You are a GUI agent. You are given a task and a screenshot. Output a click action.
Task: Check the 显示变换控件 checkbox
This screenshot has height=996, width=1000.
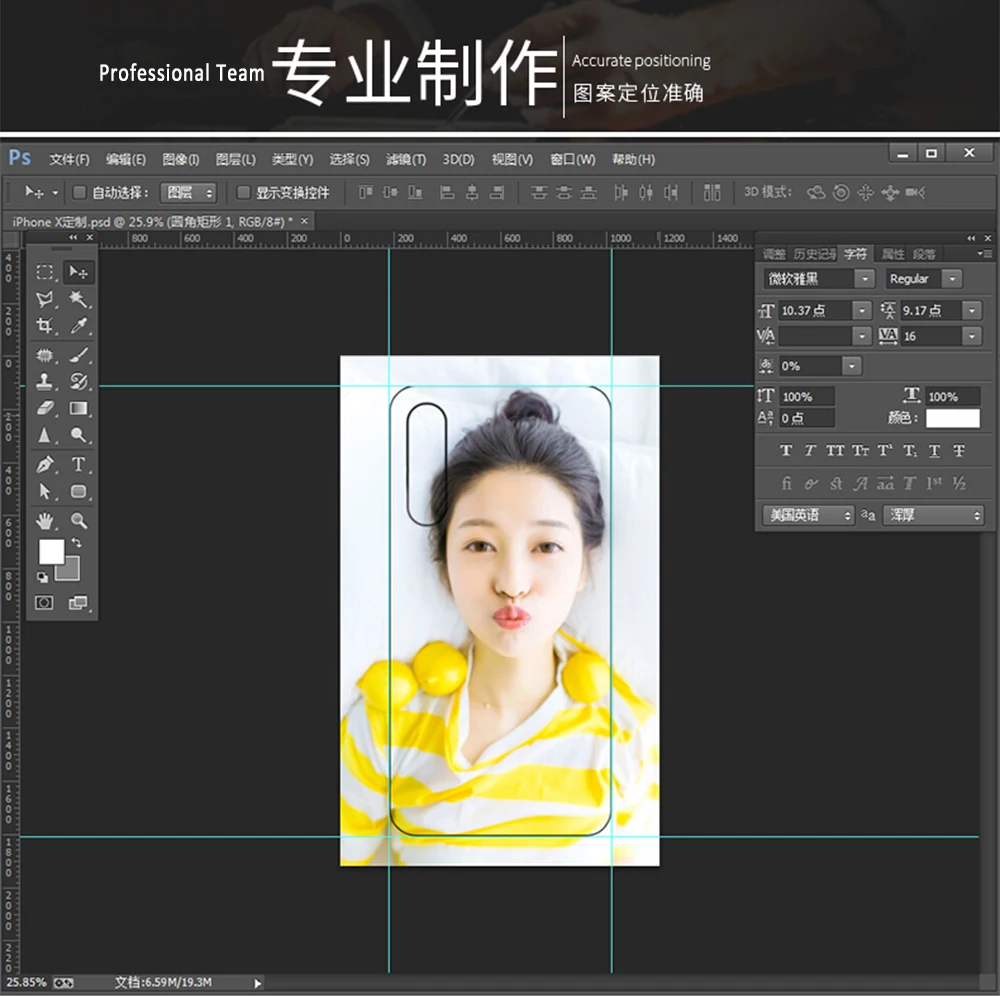243,192
